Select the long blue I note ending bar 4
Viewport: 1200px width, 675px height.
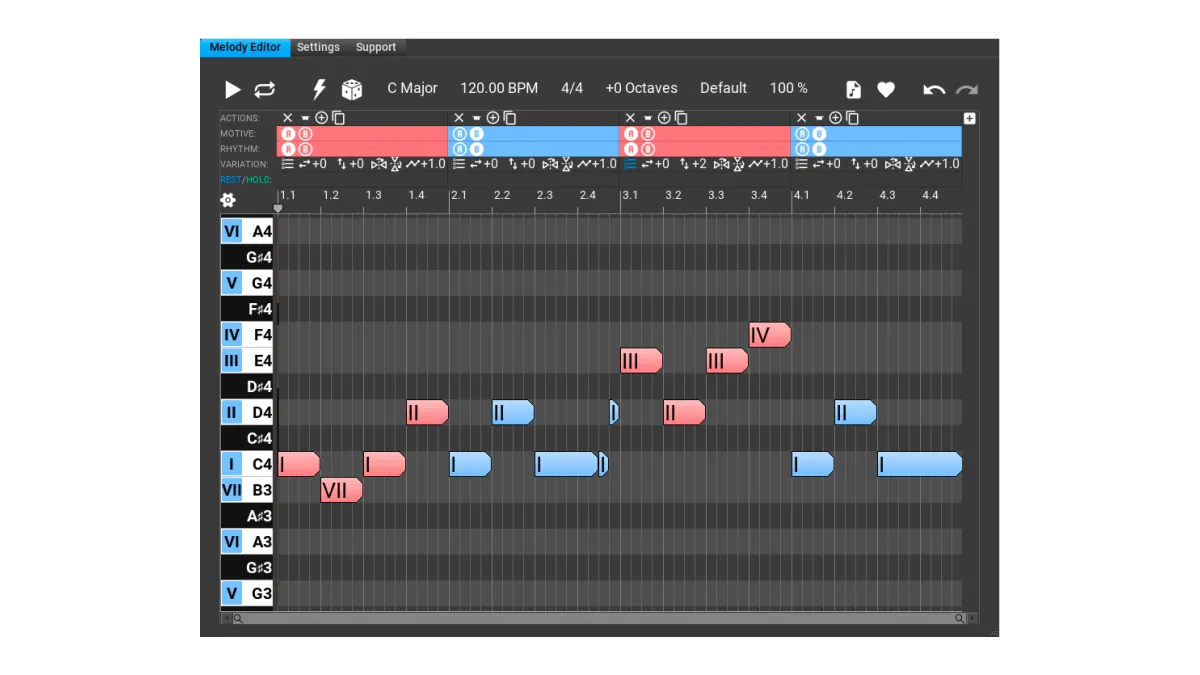click(x=920, y=464)
